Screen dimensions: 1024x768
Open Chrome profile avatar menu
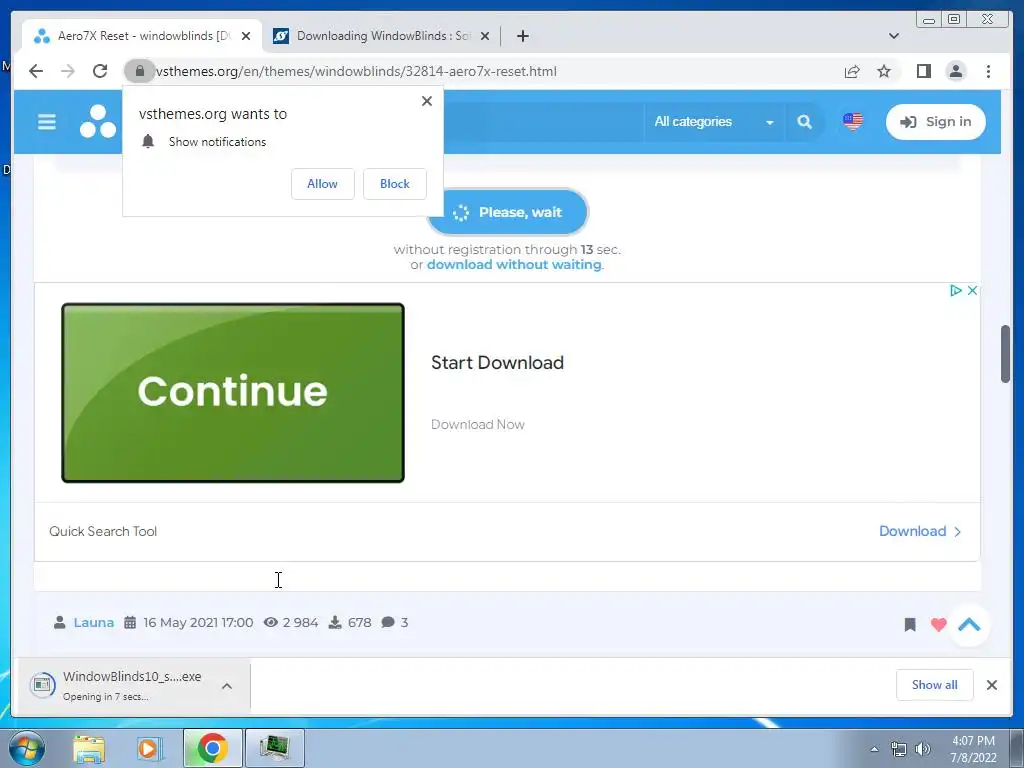tap(955, 71)
